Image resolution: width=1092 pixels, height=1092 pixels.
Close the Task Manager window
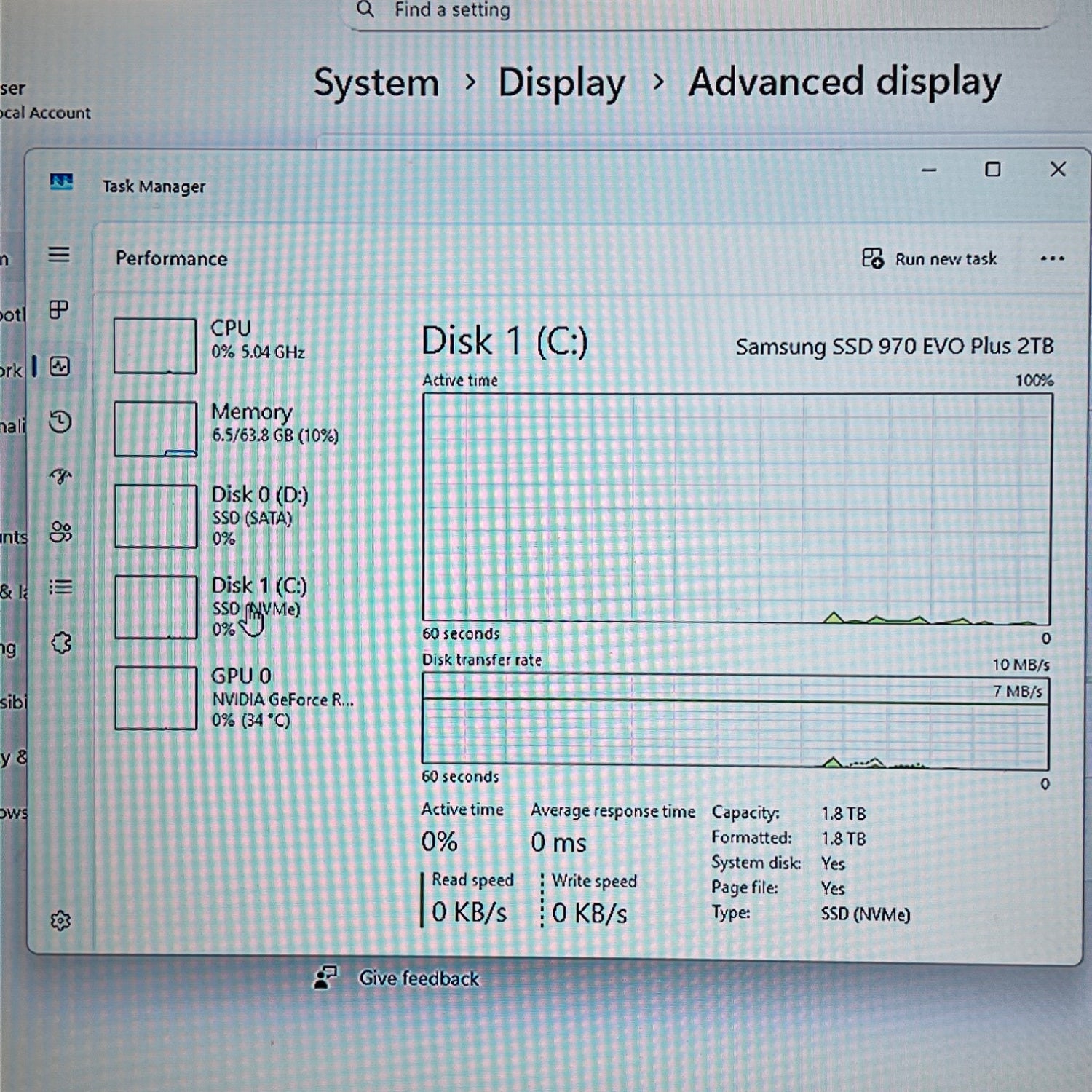pos(1058,169)
